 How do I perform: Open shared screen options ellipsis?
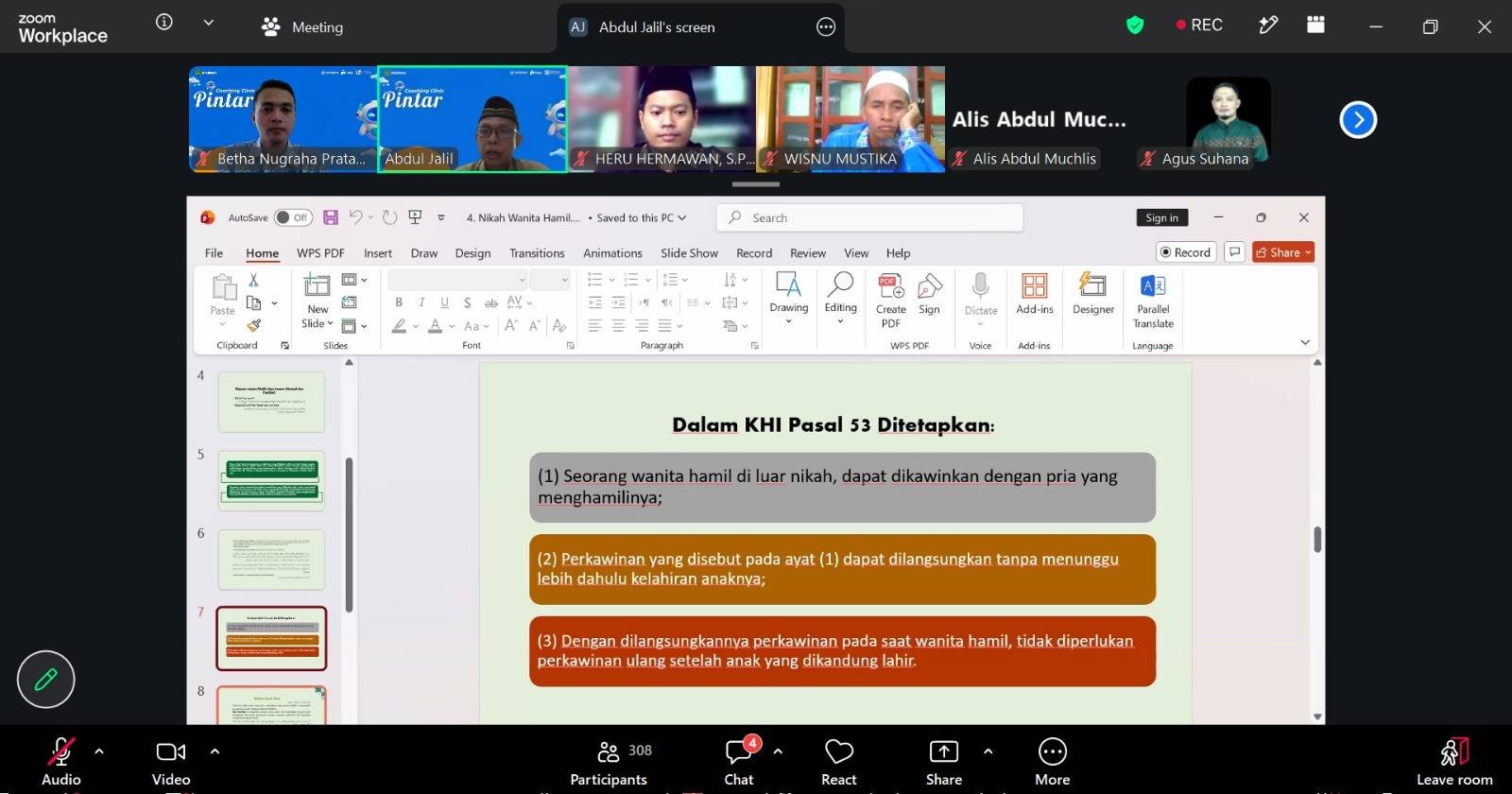pyautogui.click(x=826, y=27)
